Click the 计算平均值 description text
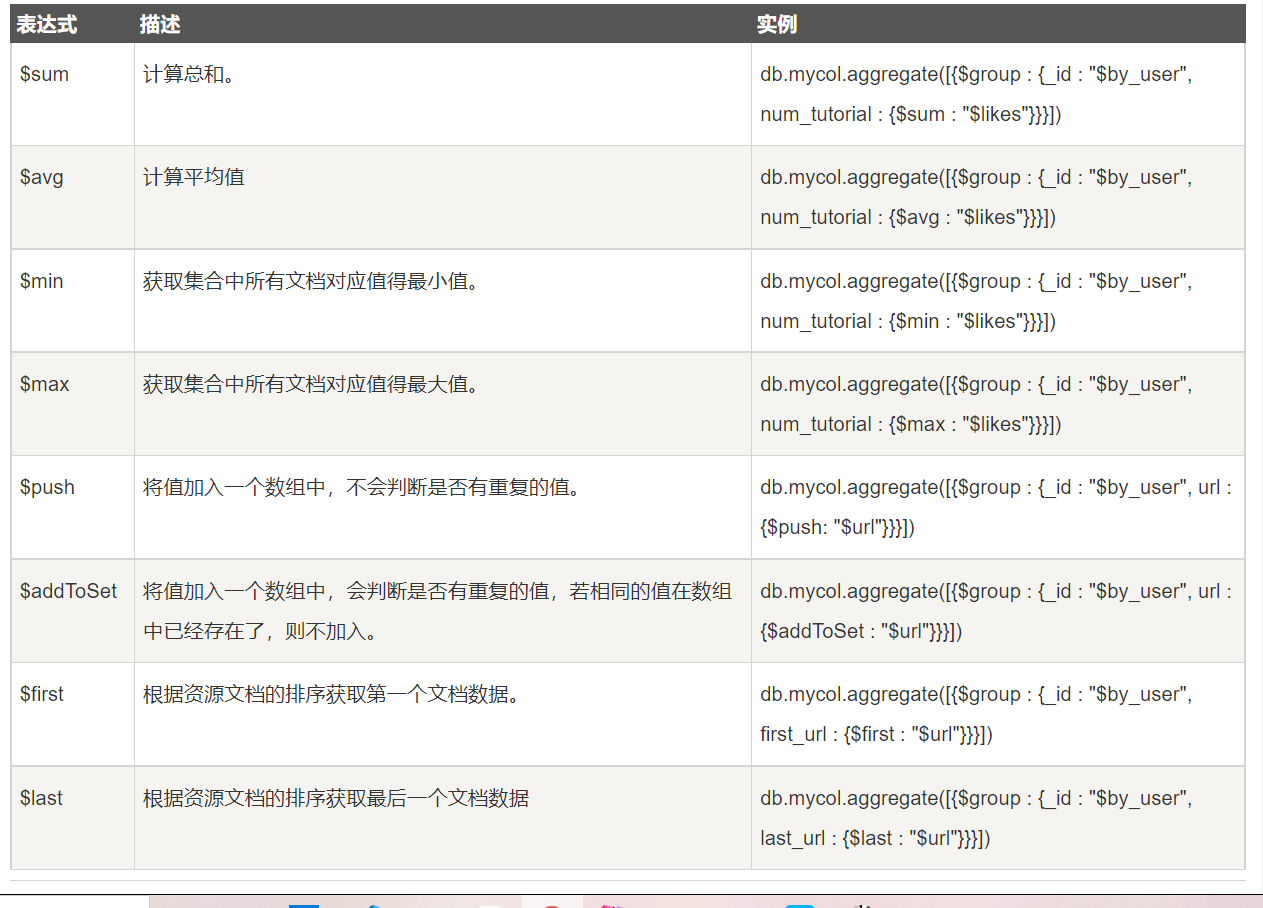1263x908 pixels. [x=194, y=178]
